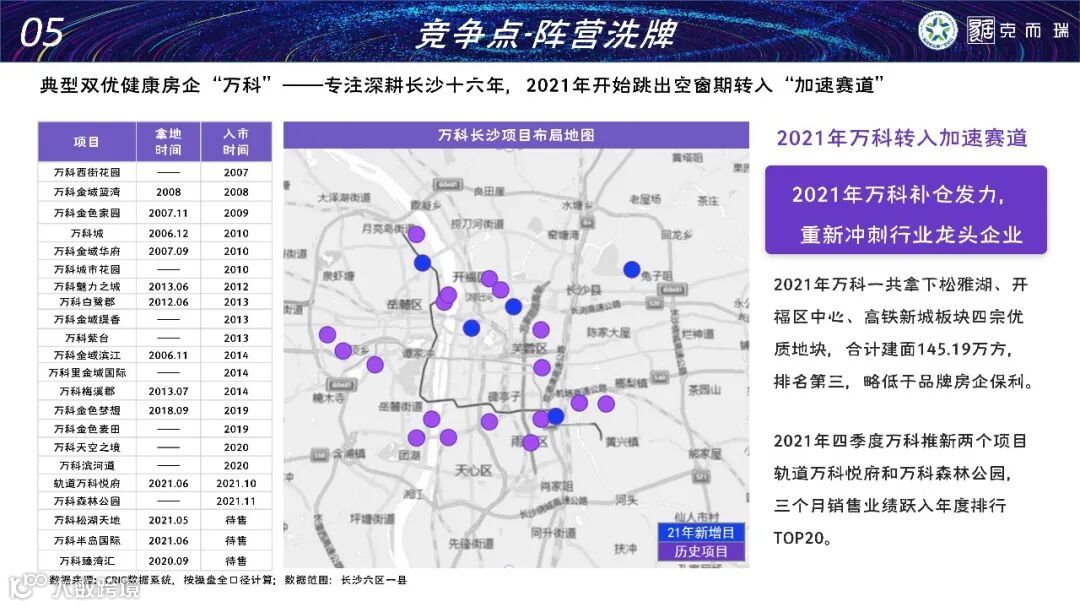Click the 万科半岛国际 project name
This screenshot has width=1080, height=607.
pos(87,541)
